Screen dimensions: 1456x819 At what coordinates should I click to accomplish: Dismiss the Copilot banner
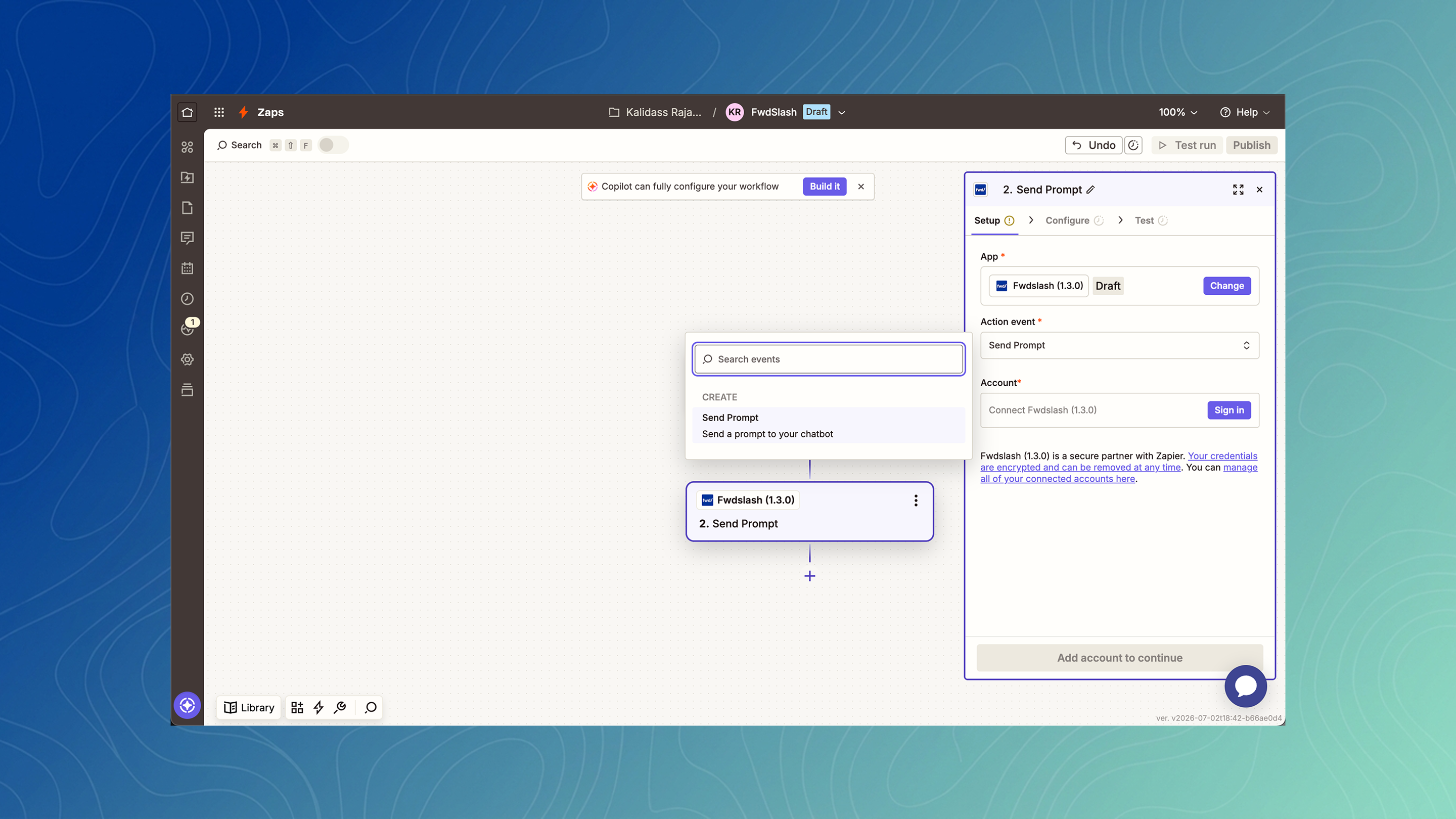click(x=861, y=187)
